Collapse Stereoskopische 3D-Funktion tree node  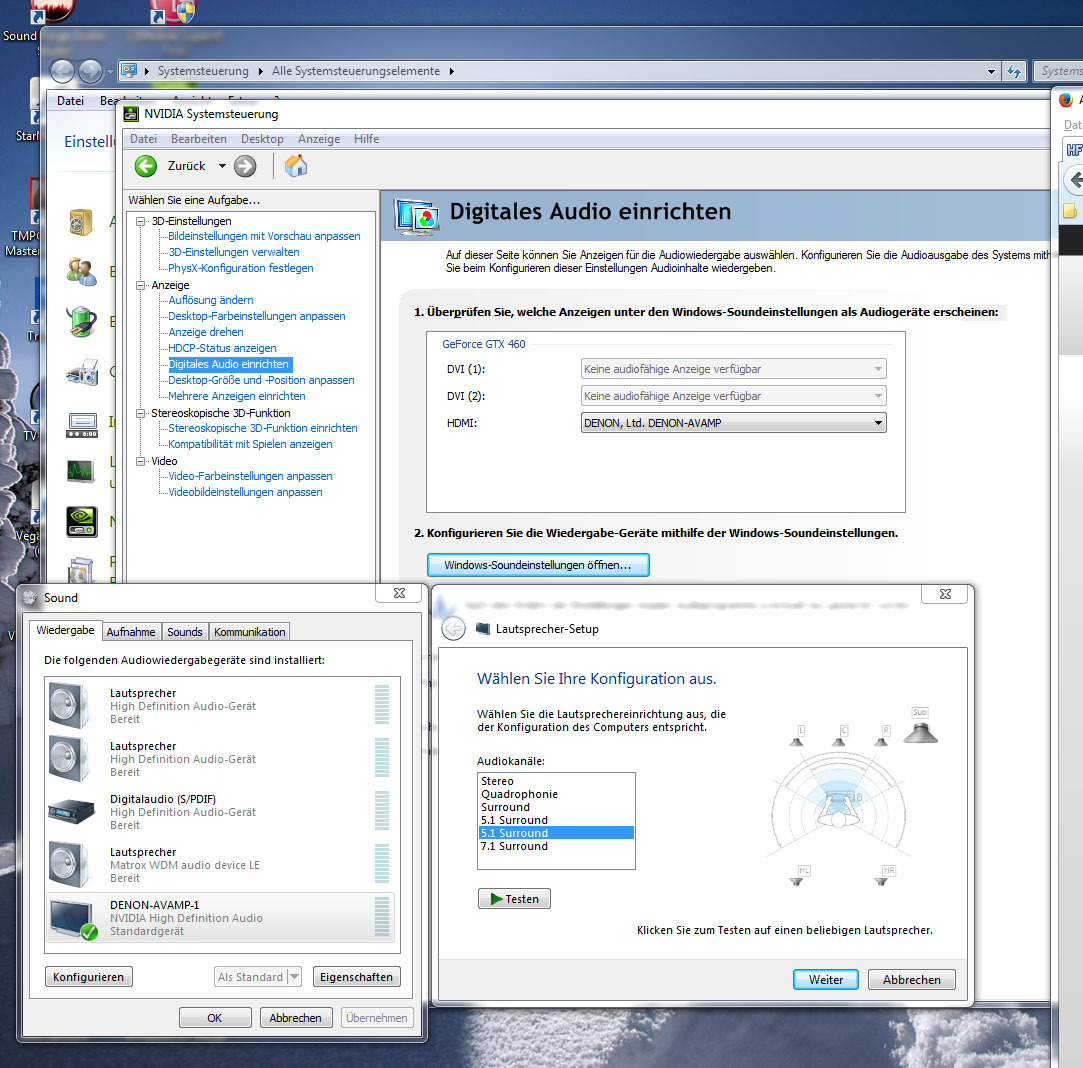(x=141, y=413)
